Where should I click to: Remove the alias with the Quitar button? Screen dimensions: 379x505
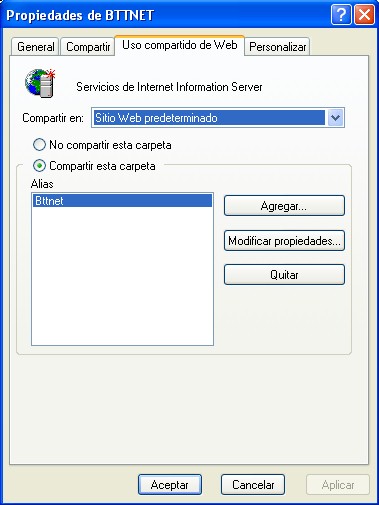[x=284, y=275]
